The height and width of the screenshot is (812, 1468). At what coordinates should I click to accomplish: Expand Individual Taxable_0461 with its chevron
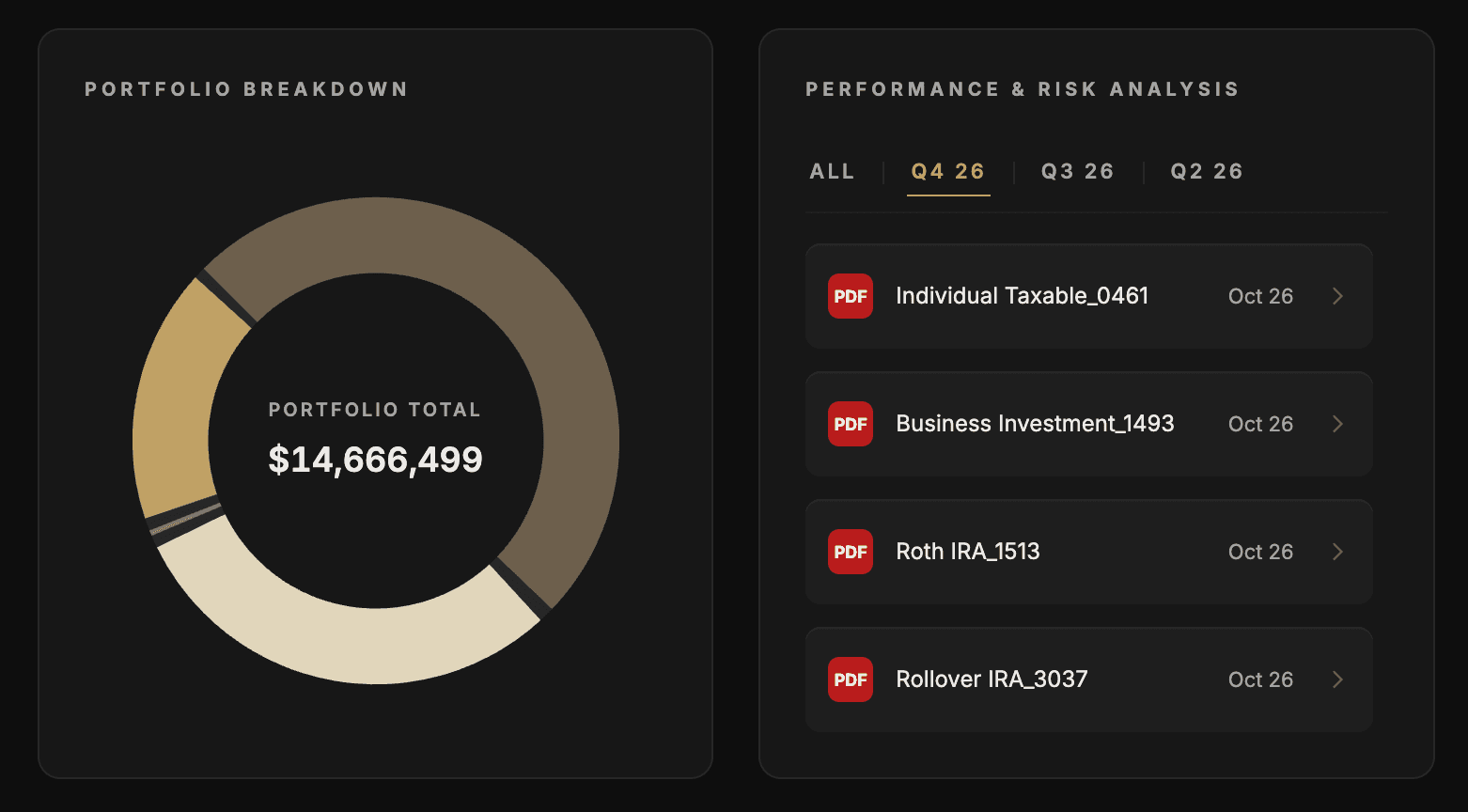coord(1337,296)
